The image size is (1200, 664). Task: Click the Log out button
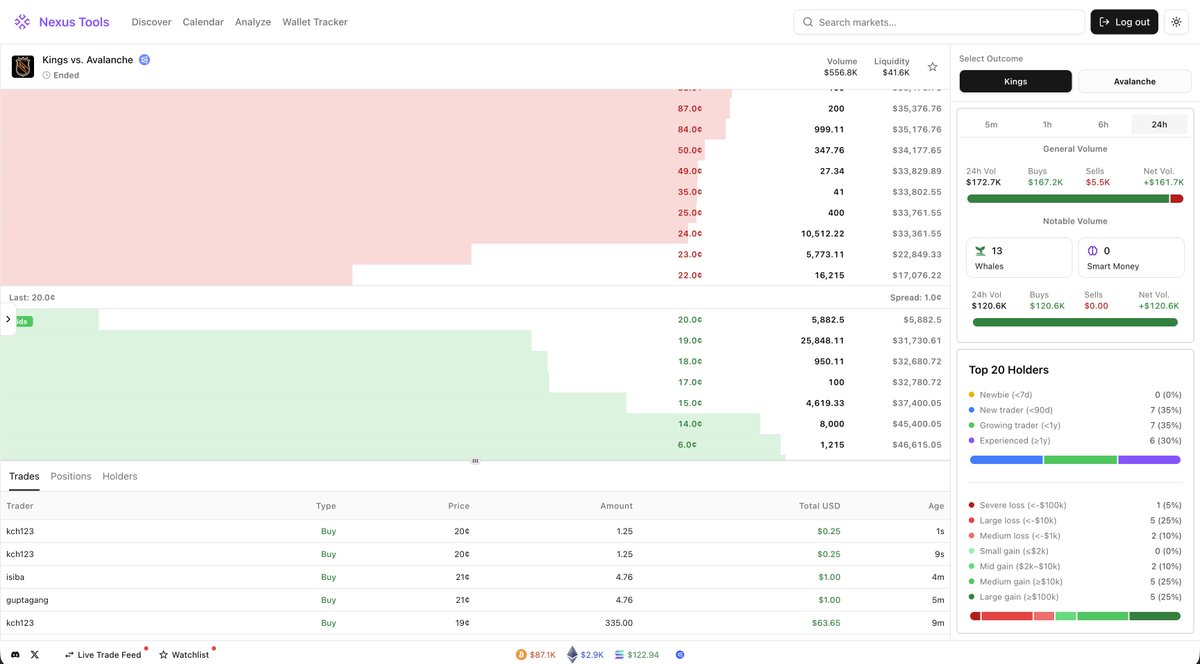coord(1124,22)
